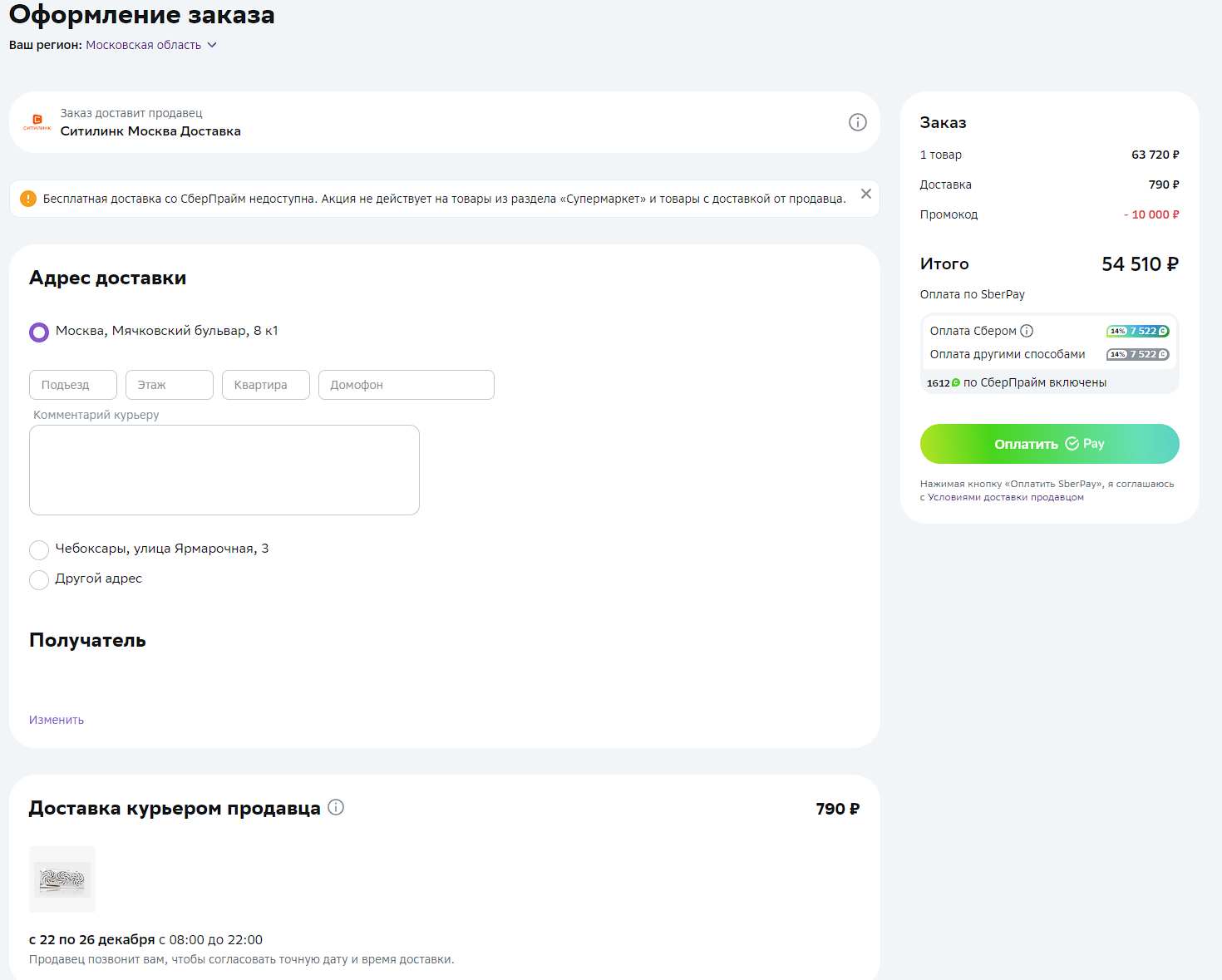Click the product thumbnail image
This screenshot has height=980, width=1222.
click(62, 879)
